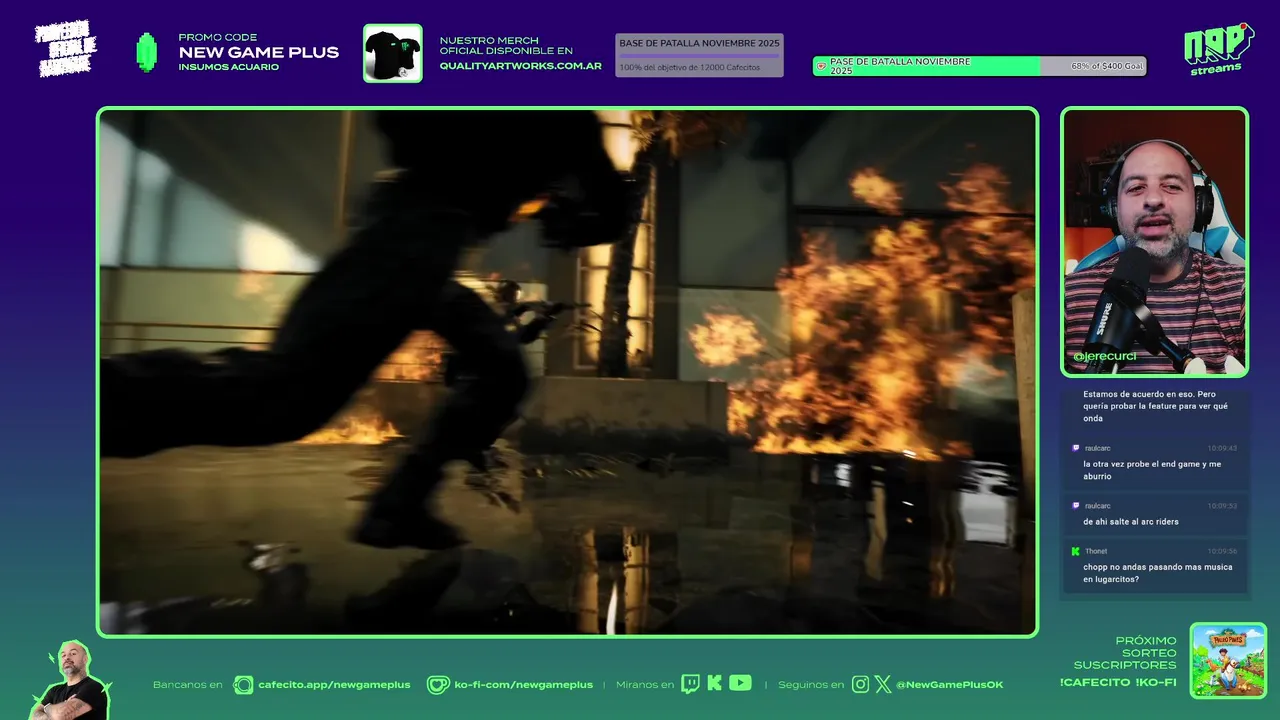Viewport: 1280px width, 720px height.
Task: Open the black merch t-shirt thumbnail
Action: coord(392,53)
